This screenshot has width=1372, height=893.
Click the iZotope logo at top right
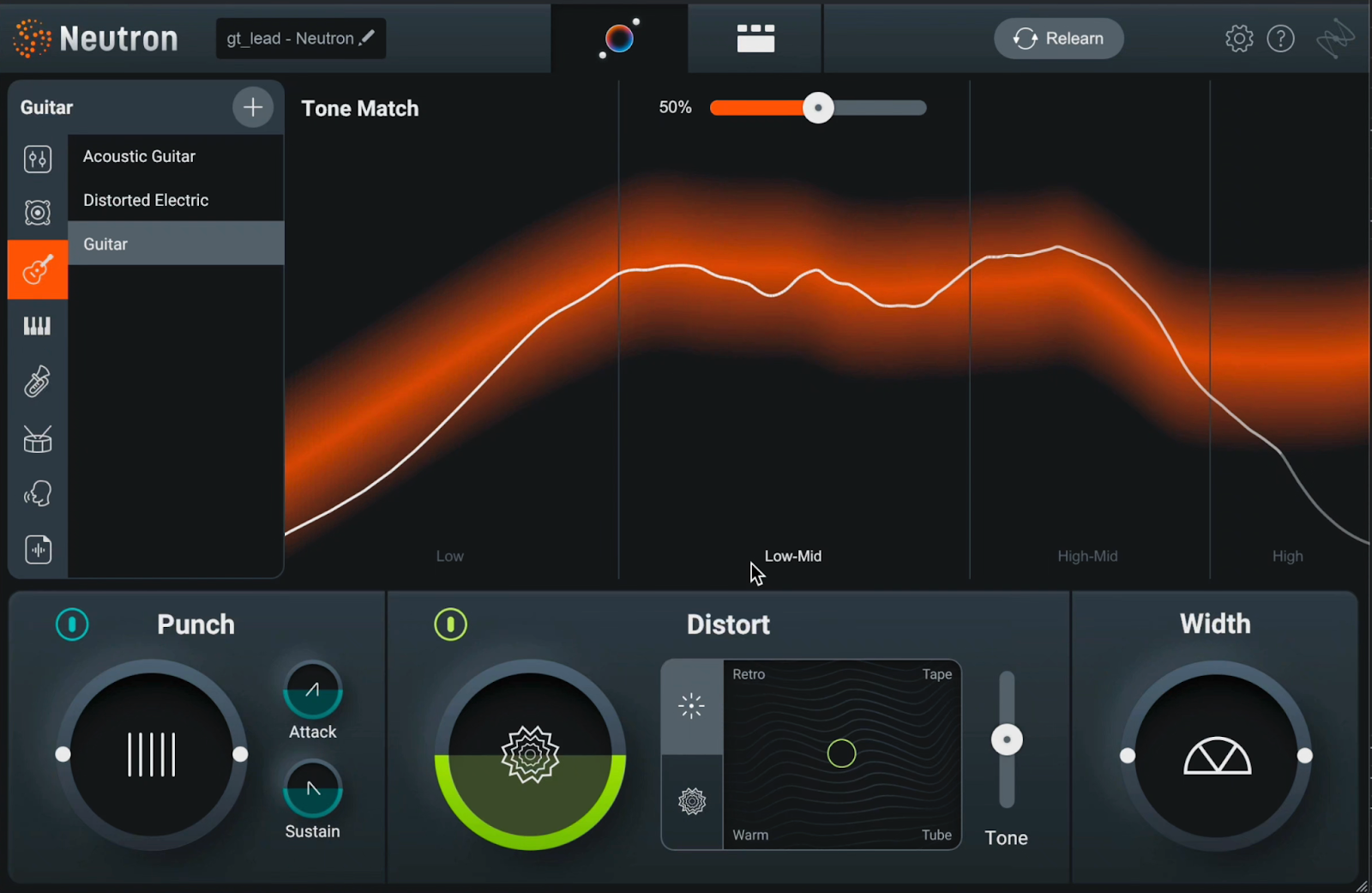1335,39
